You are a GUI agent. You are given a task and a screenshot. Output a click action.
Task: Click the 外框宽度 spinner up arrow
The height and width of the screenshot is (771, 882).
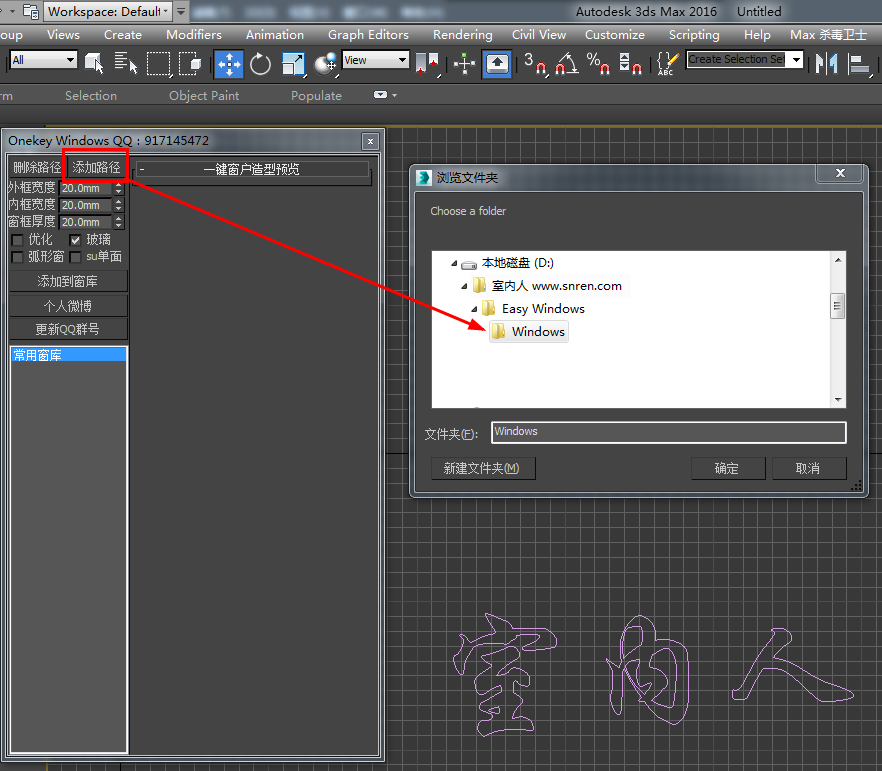[x=119, y=184]
